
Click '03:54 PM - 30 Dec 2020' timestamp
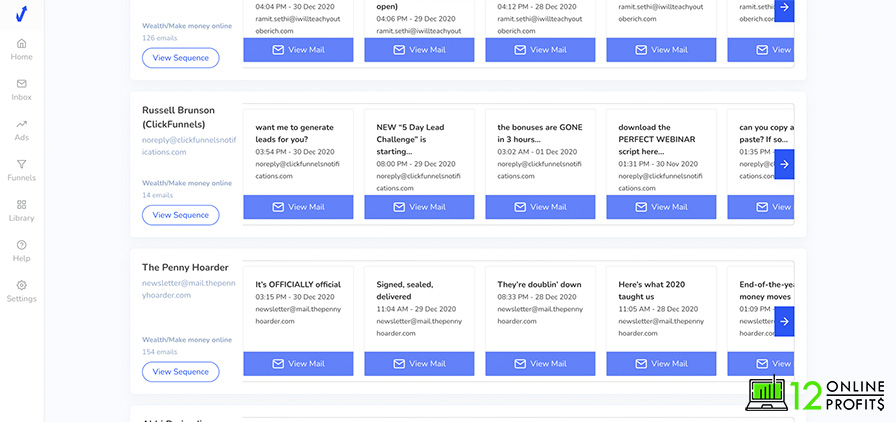click(x=295, y=152)
